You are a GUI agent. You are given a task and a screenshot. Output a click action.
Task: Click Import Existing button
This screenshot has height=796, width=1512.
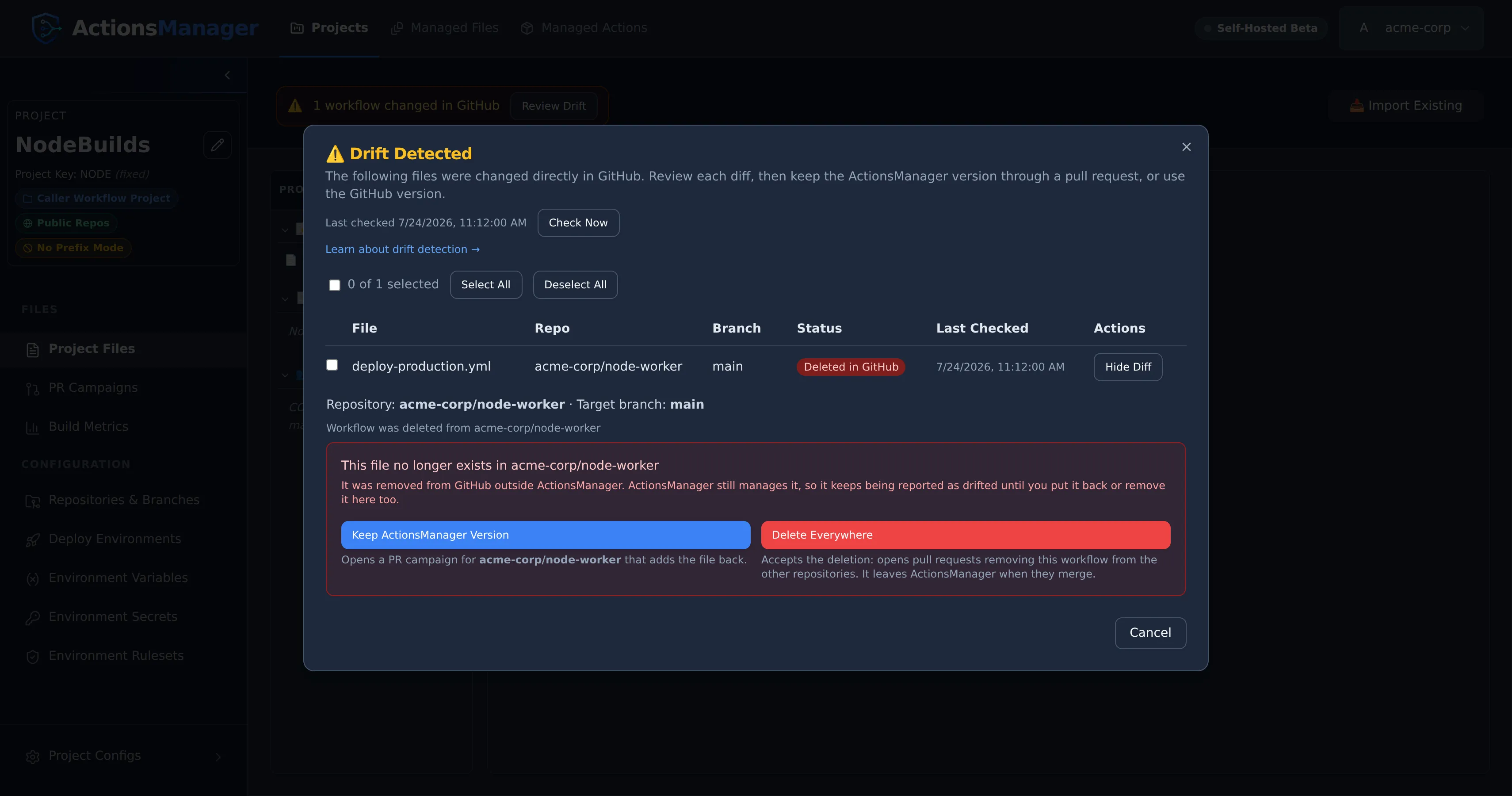click(1406, 106)
